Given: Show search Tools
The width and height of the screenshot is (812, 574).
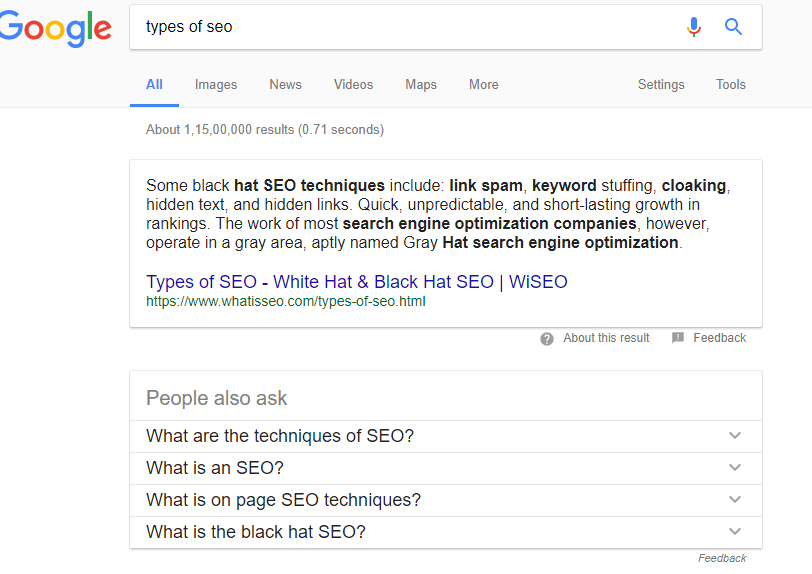Looking at the screenshot, I should pyautogui.click(x=731, y=84).
